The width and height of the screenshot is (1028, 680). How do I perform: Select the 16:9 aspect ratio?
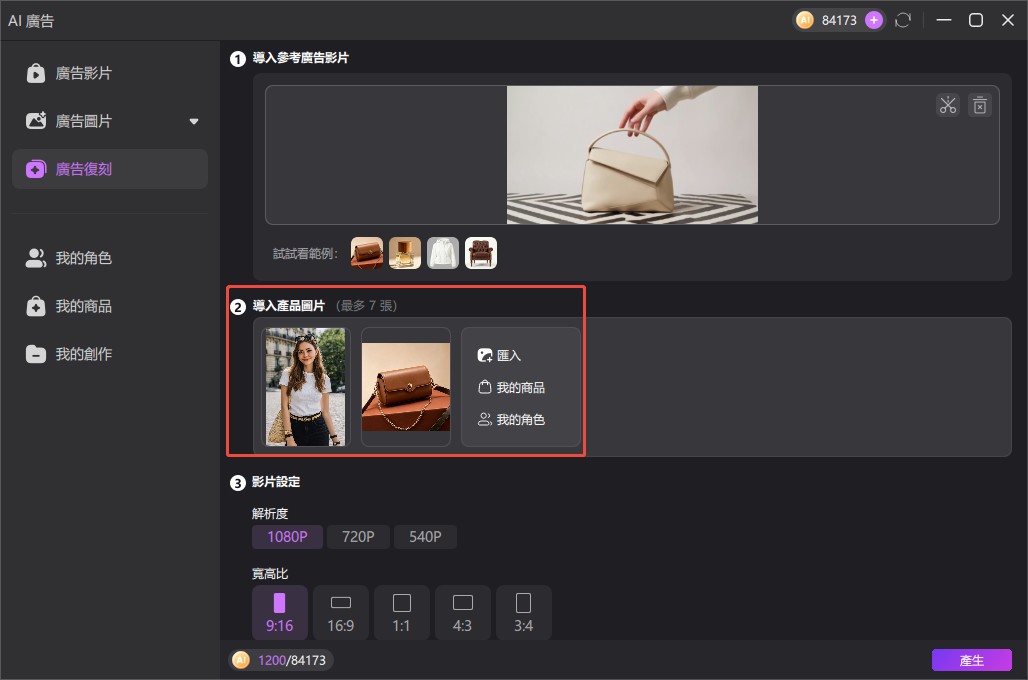[341, 612]
